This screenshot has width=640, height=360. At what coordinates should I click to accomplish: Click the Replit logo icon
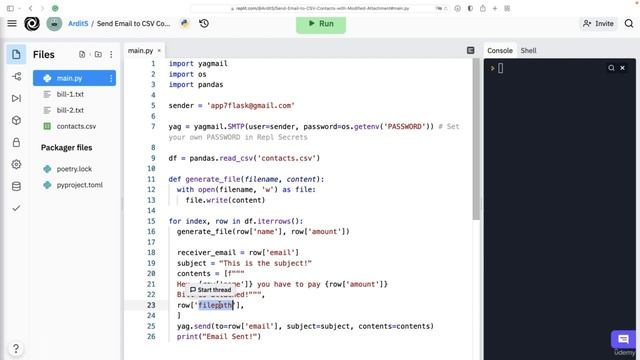pos(32,24)
